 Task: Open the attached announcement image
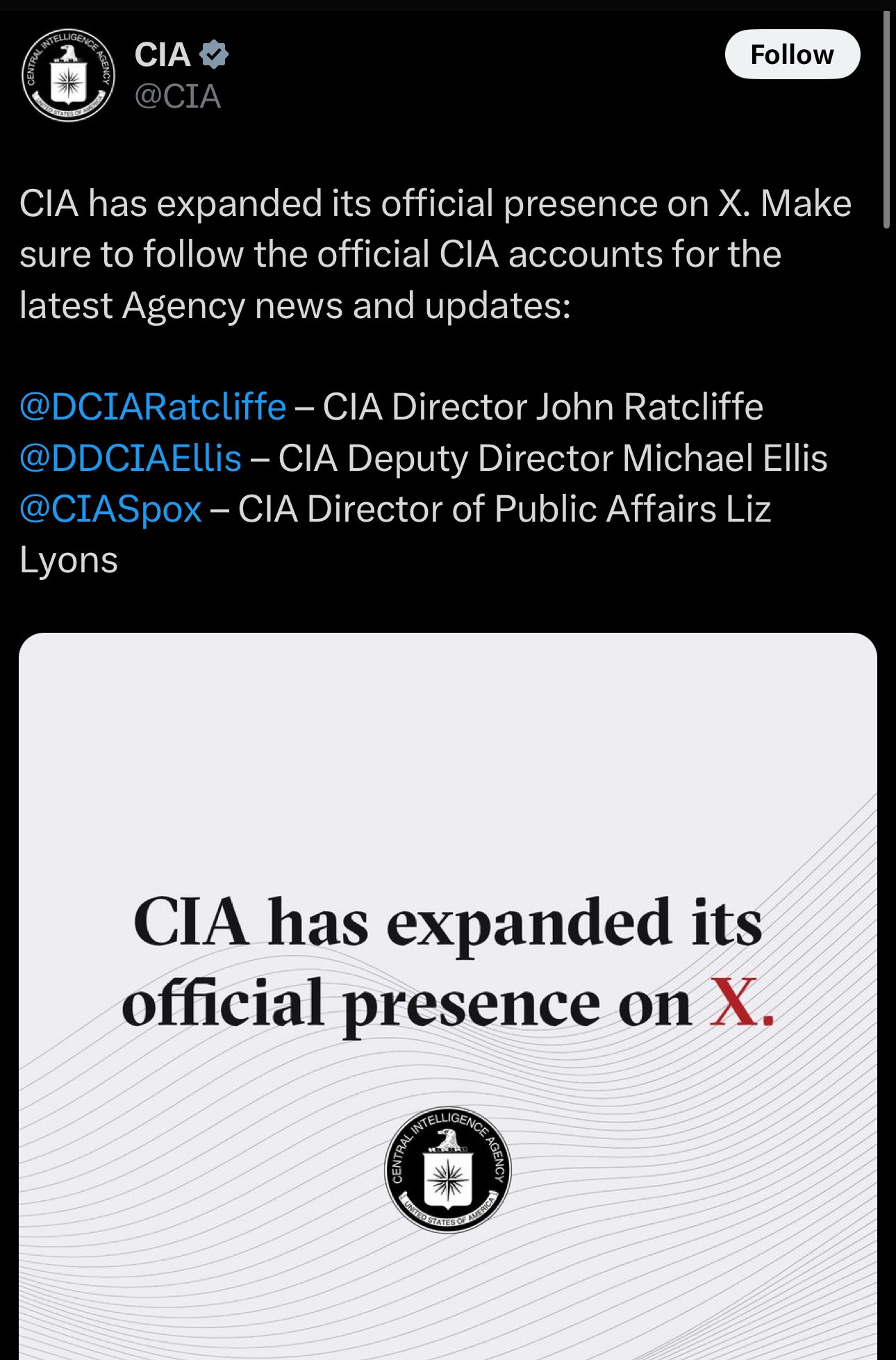[448, 996]
